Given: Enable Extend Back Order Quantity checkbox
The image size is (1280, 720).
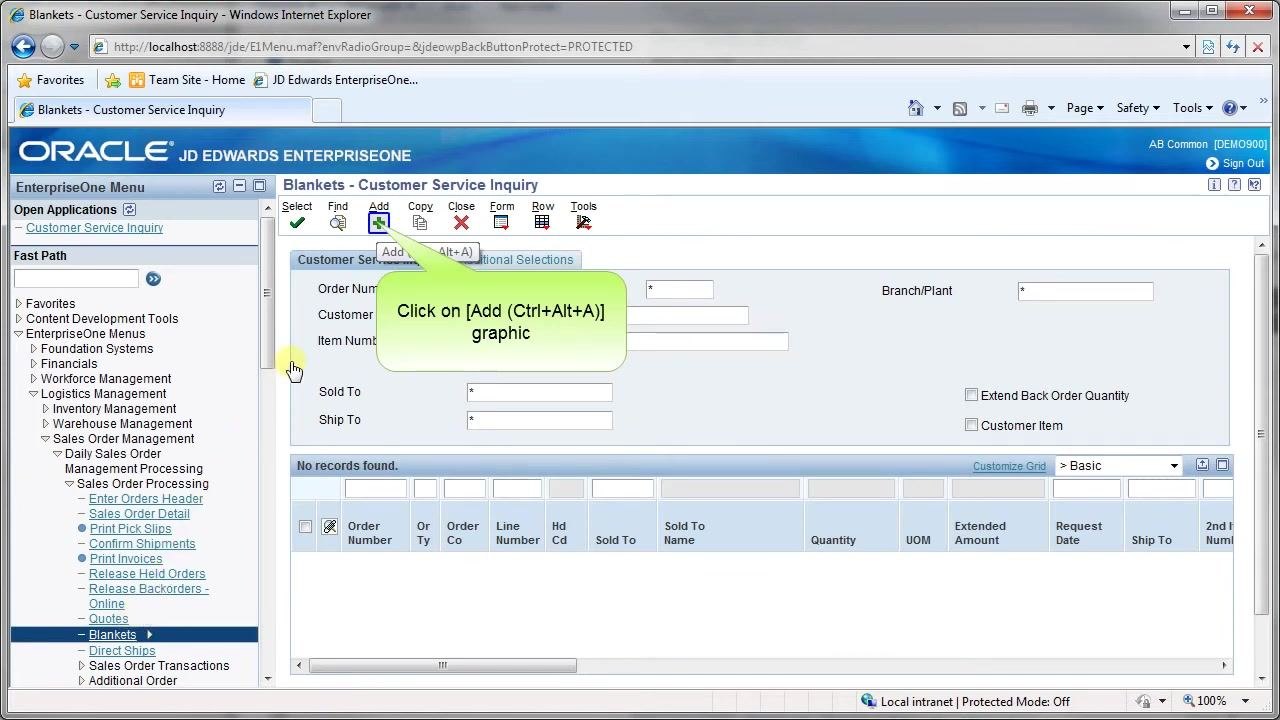Looking at the screenshot, I should (x=971, y=395).
